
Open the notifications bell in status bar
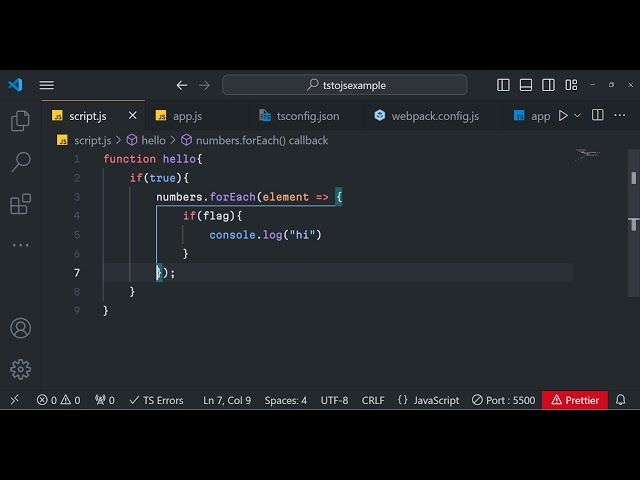click(x=620, y=400)
